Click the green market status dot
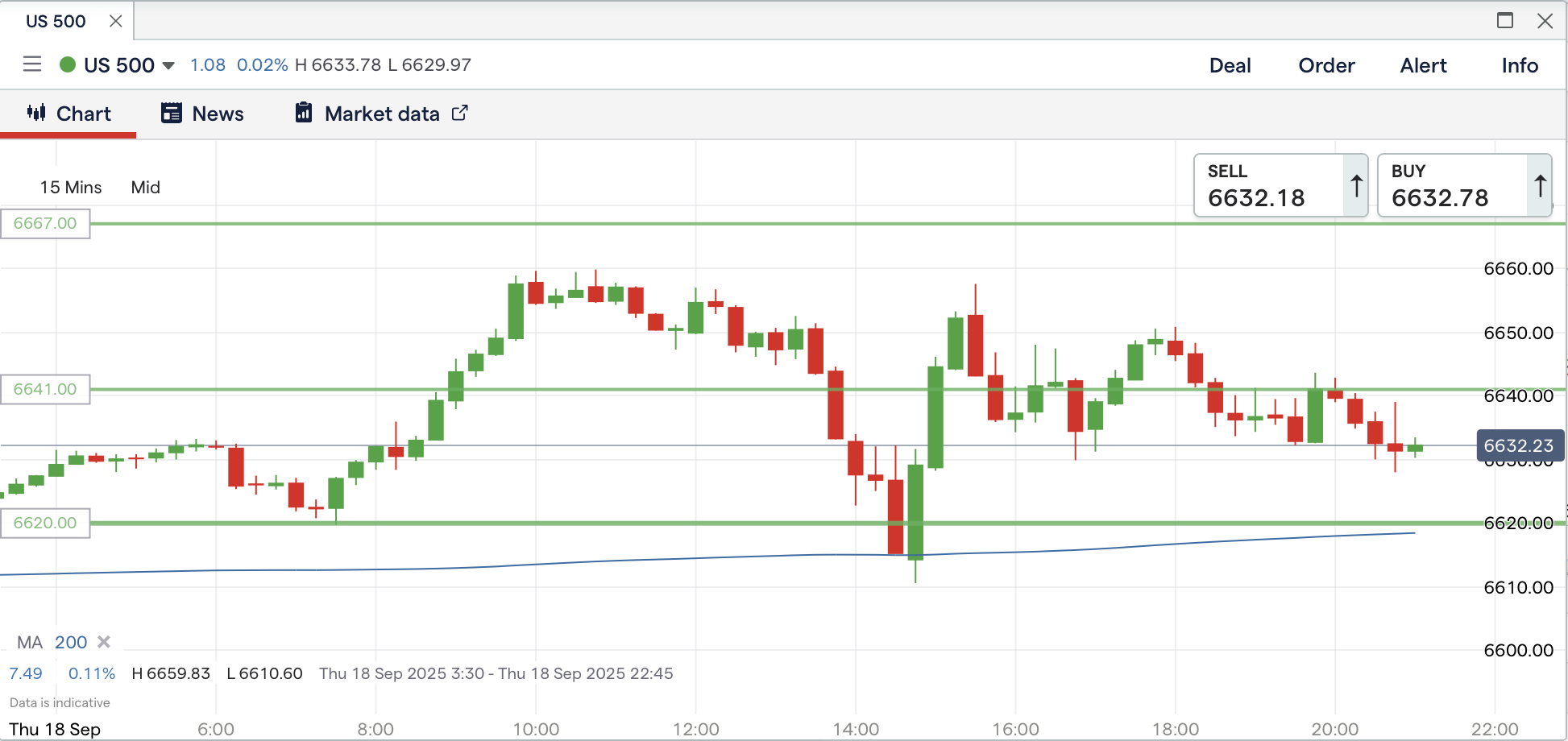Screen dimensions: 1568x741 coord(68,64)
